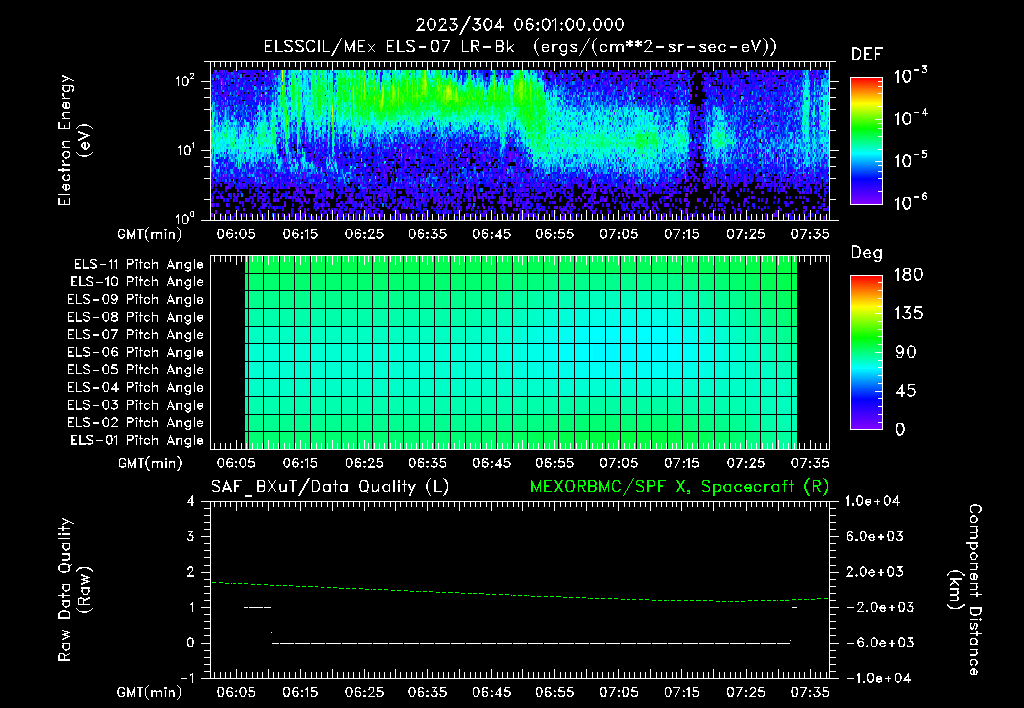This screenshot has height=708, width=1024.
Task: Click the 'Raw Data Quality (Raw)' axis label
Action: pos(74,590)
